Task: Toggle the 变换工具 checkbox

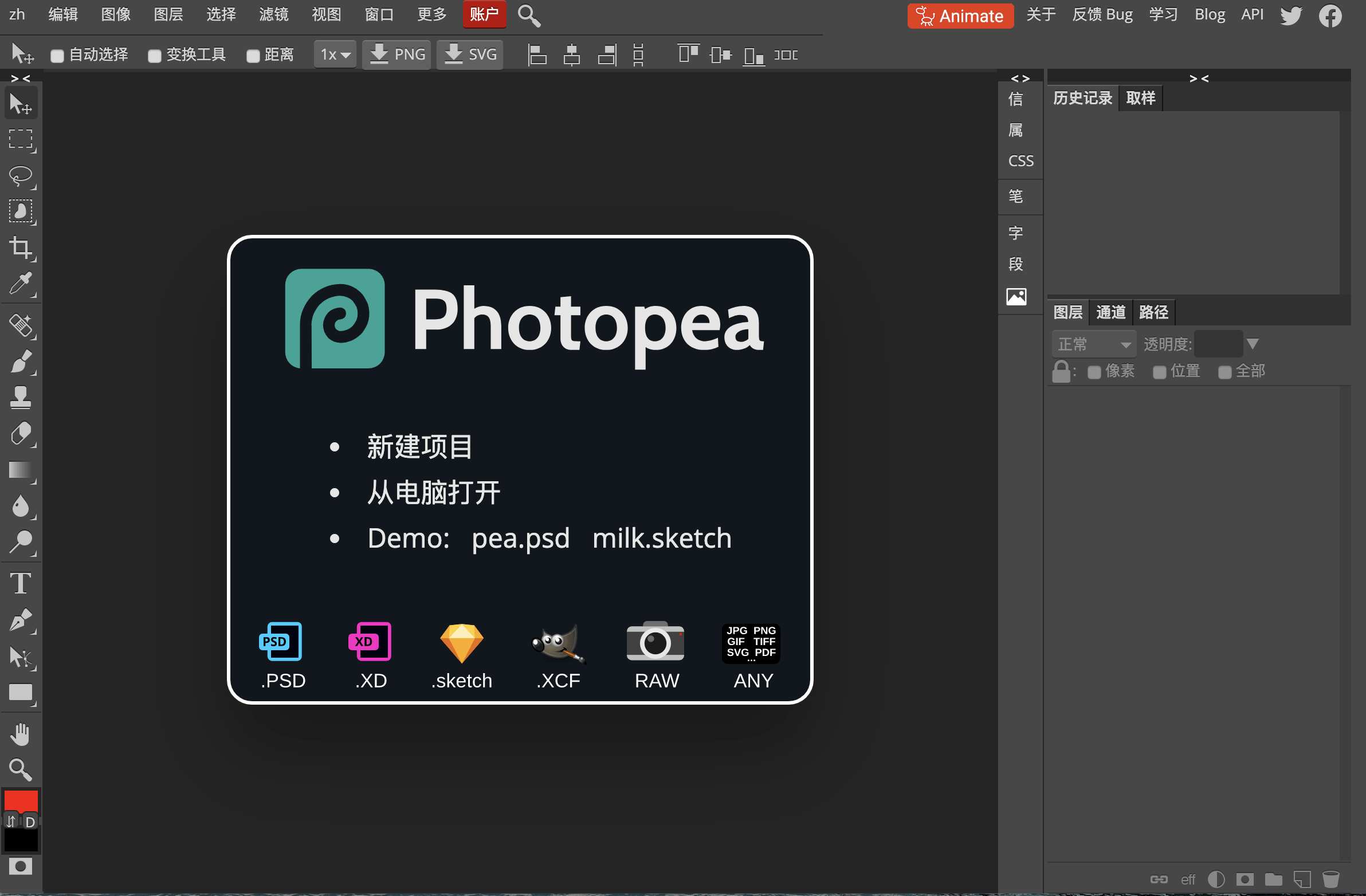Action: pyautogui.click(x=154, y=56)
